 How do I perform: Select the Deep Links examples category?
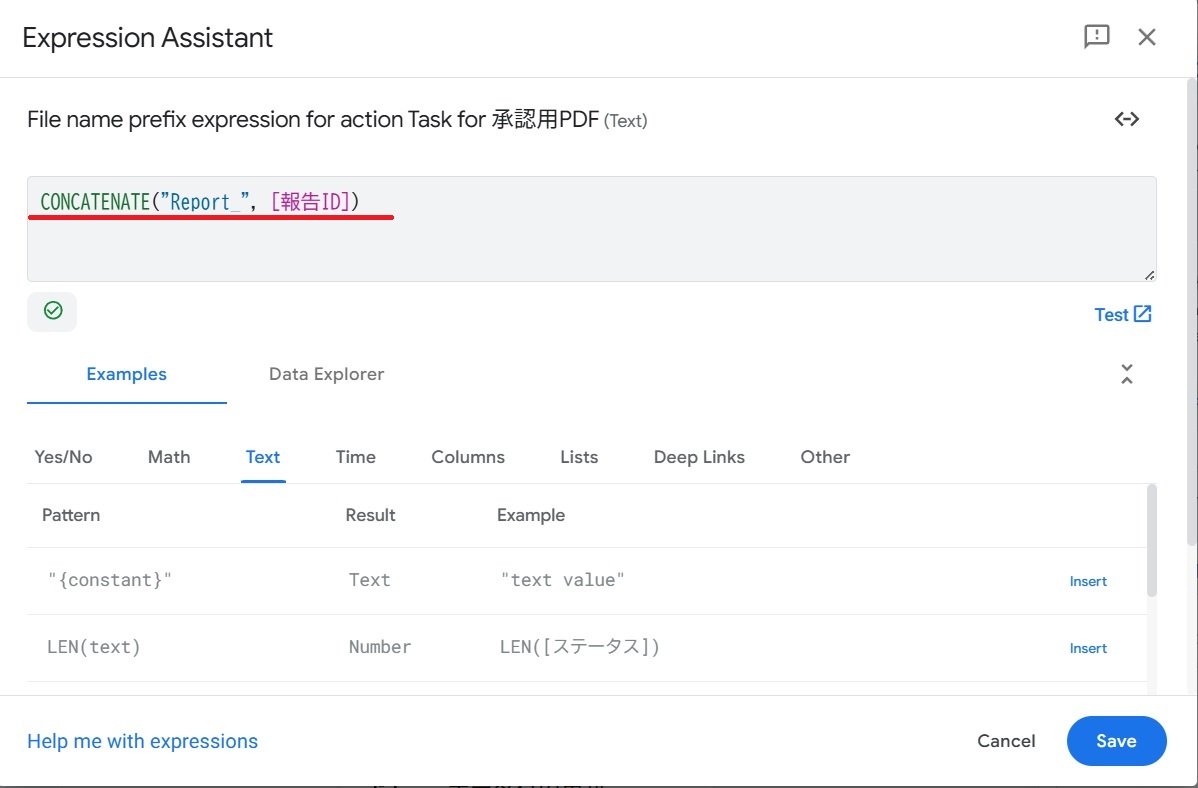699,457
